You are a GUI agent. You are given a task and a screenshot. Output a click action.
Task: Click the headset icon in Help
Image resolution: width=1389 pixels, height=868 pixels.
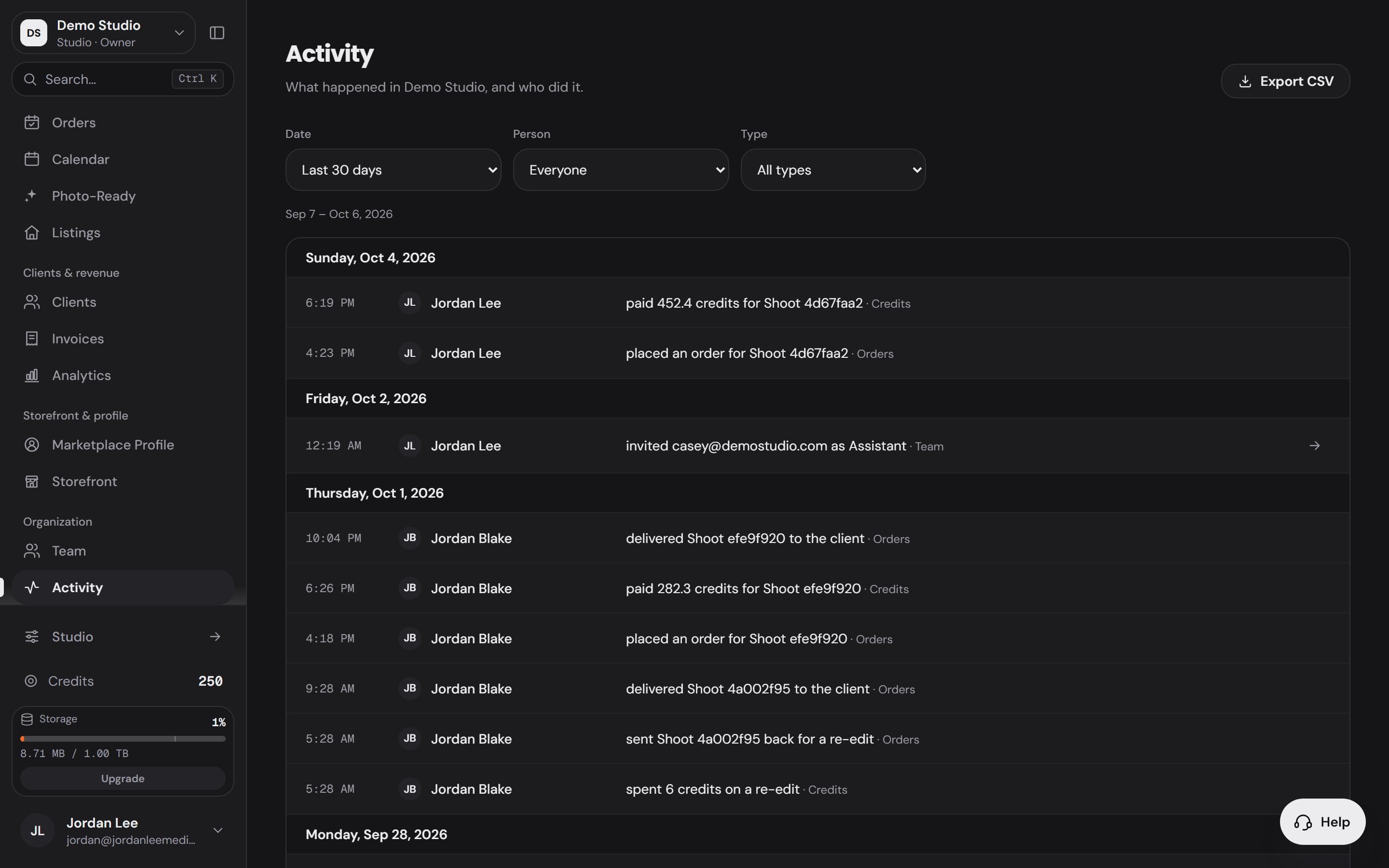pos(1303,823)
